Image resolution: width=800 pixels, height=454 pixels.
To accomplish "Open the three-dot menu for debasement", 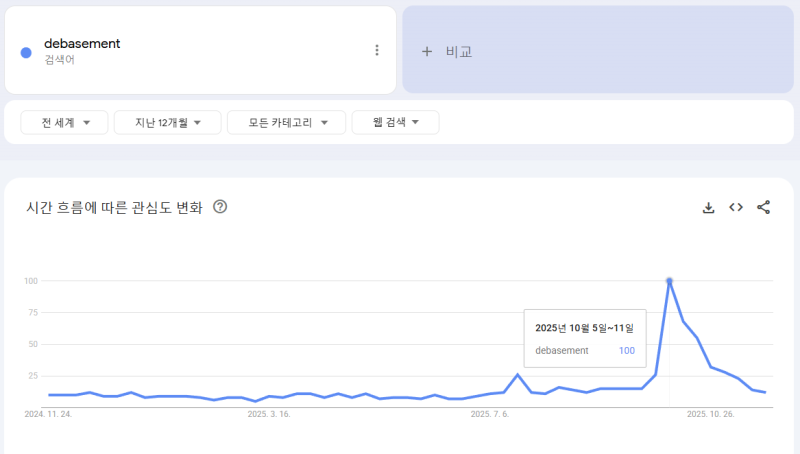I will 377,50.
